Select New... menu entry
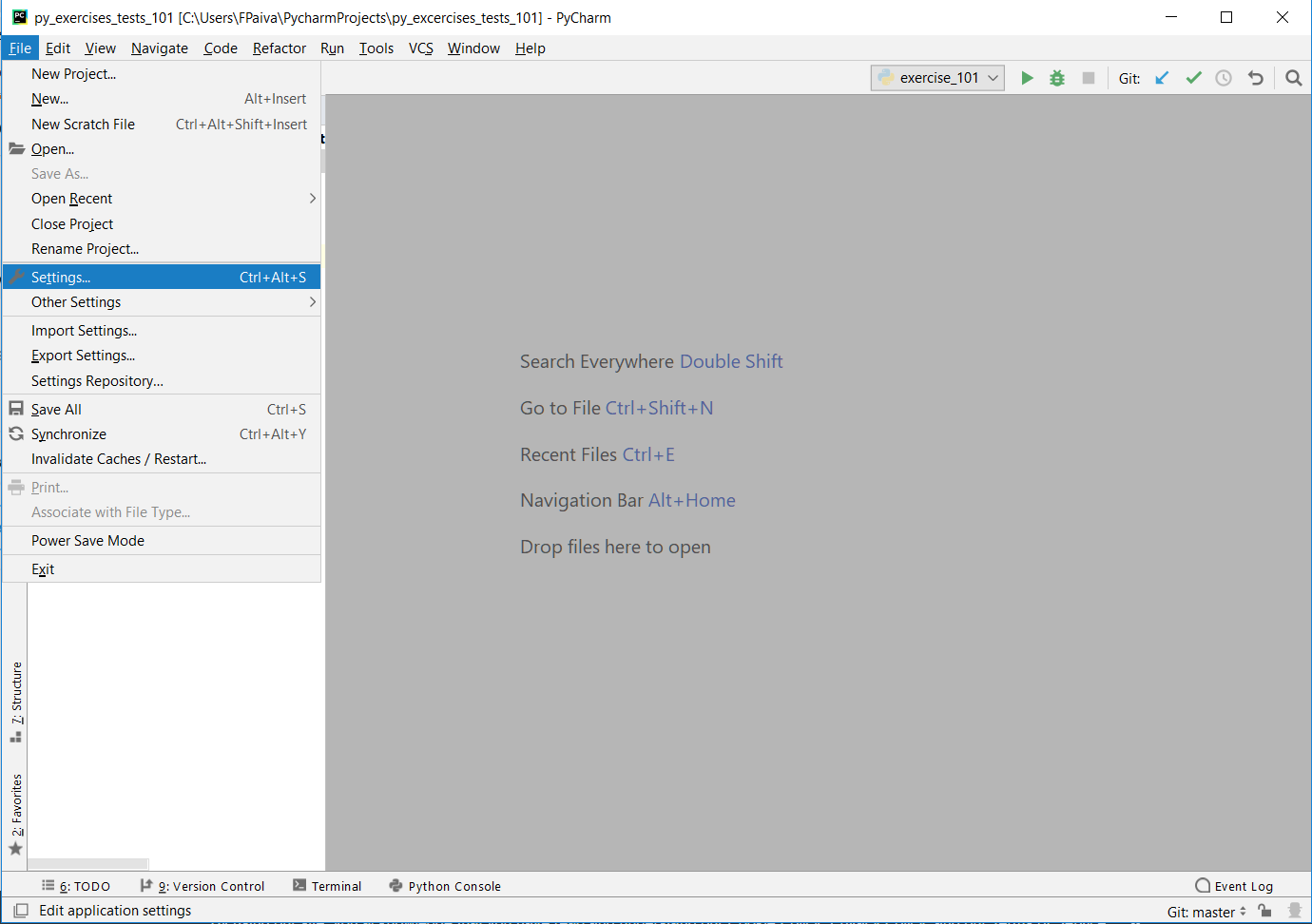The image size is (1312, 924). 162,99
